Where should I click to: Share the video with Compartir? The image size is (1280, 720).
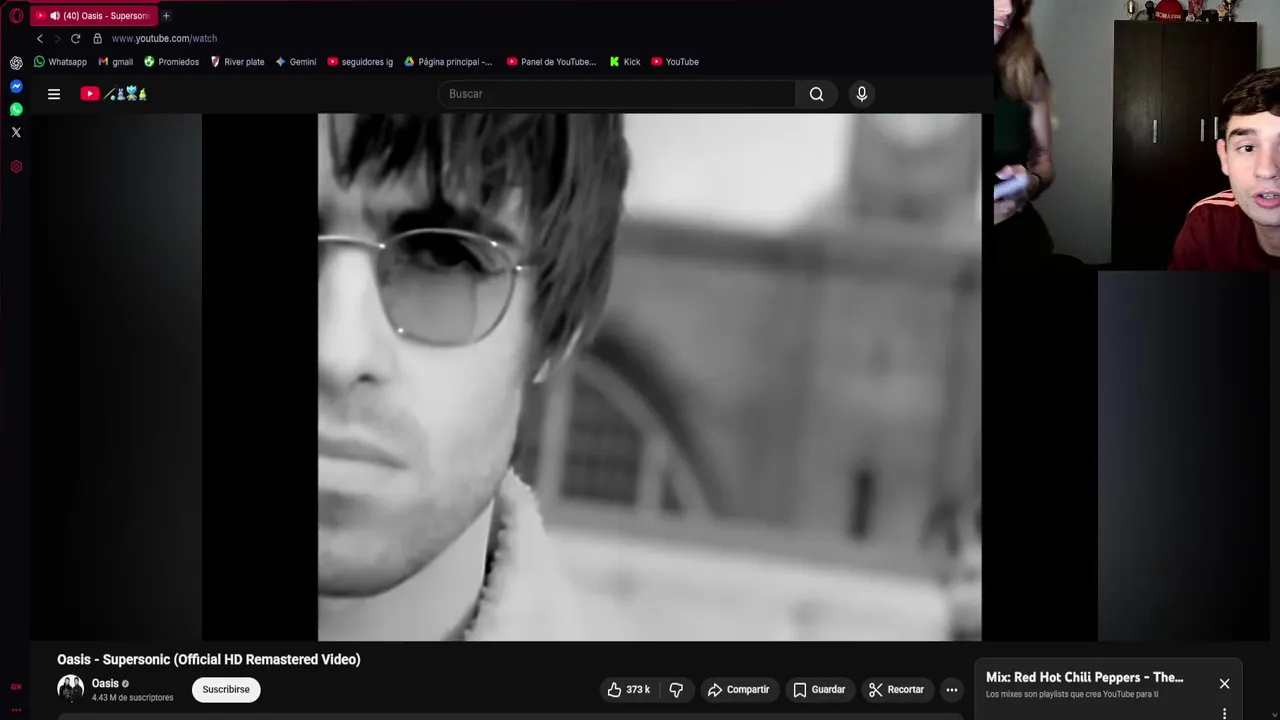(x=738, y=690)
